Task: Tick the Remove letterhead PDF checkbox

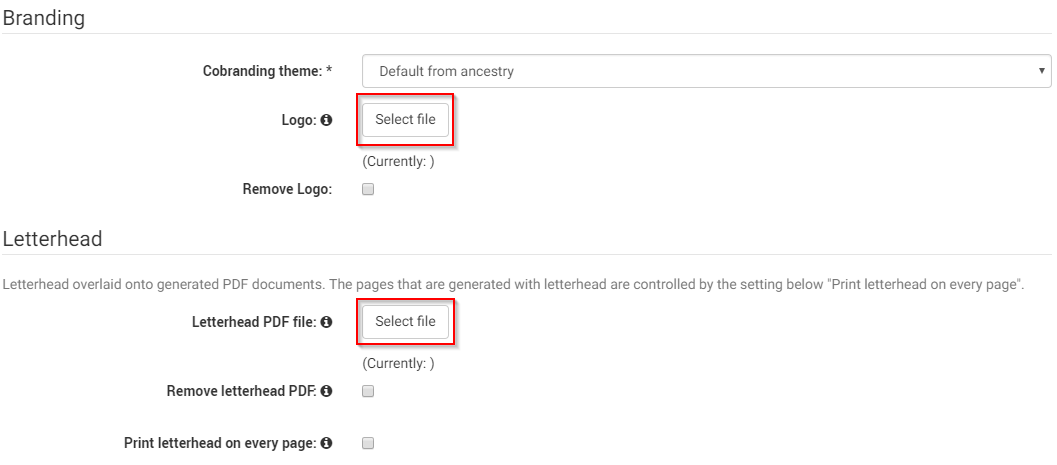Action: point(368,391)
